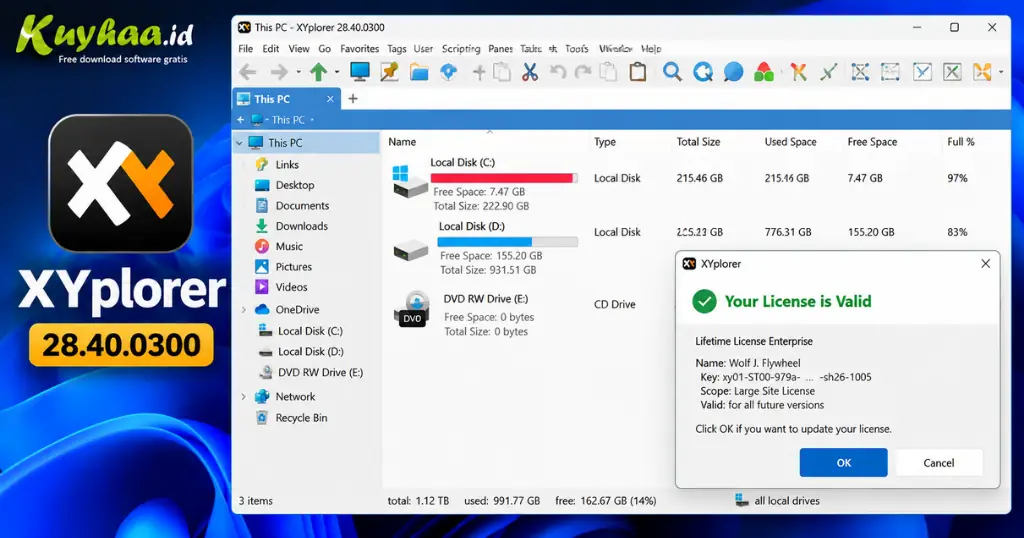Screen dimensions: 1024x538
Task: Click the Local Disk (D:) drive icon in list
Action: (x=411, y=250)
